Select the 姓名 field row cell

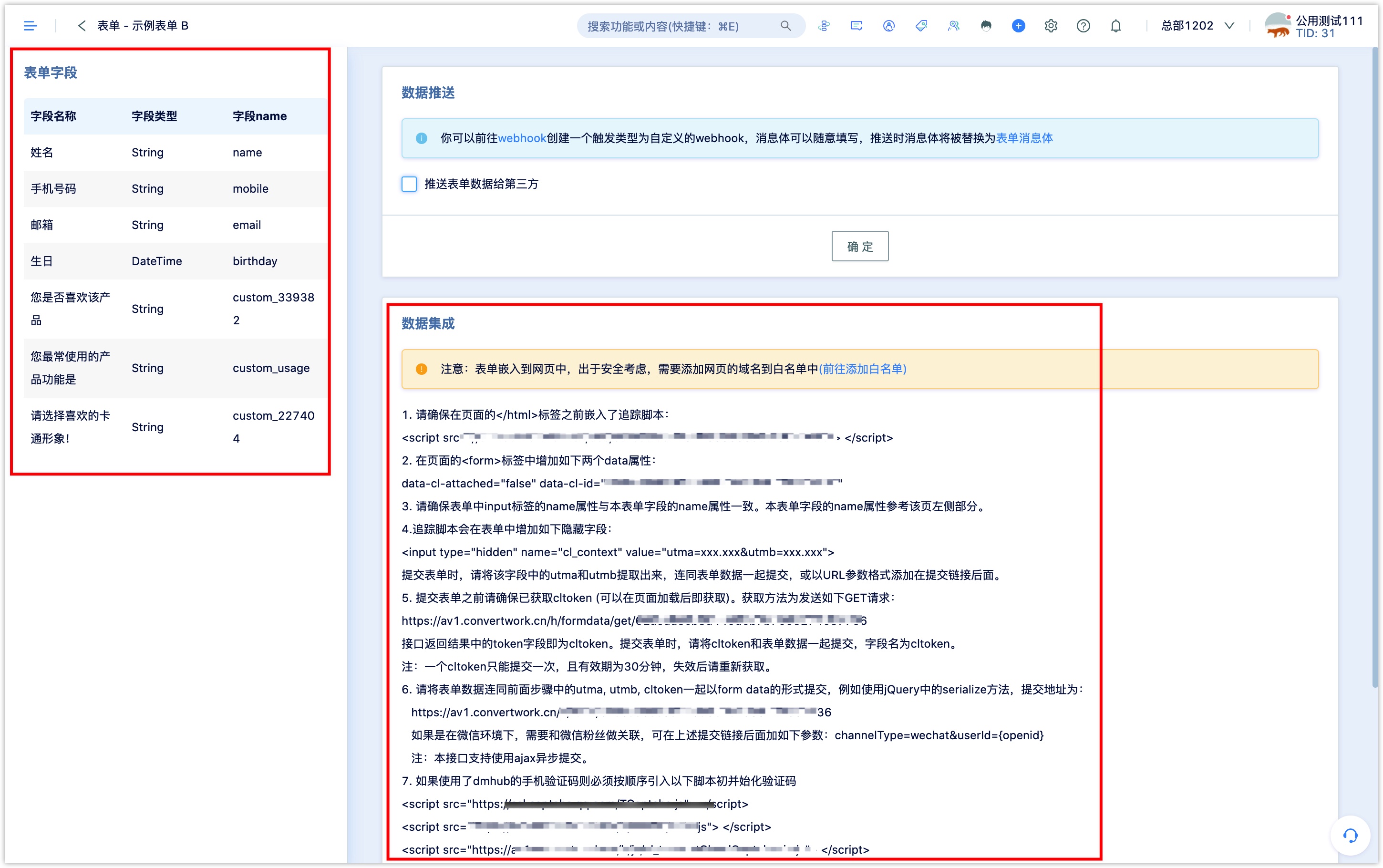tap(42, 152)
